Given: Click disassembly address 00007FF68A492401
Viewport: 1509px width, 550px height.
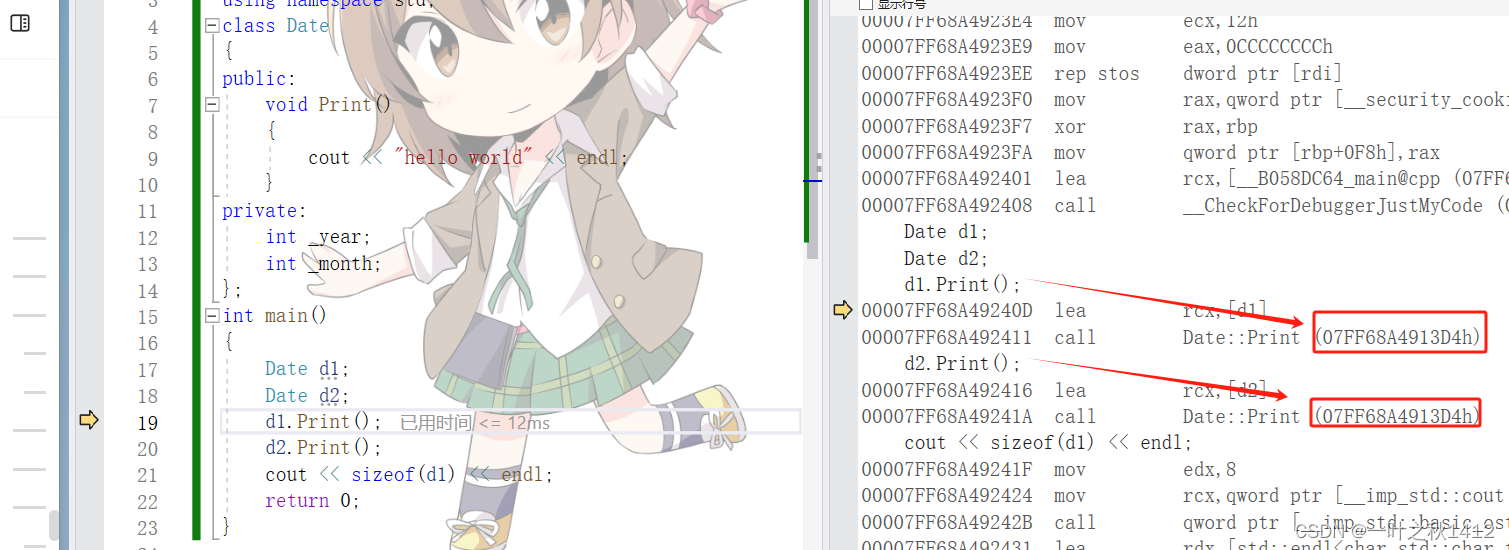Looking at the screenshot, I should pos(946,179).
